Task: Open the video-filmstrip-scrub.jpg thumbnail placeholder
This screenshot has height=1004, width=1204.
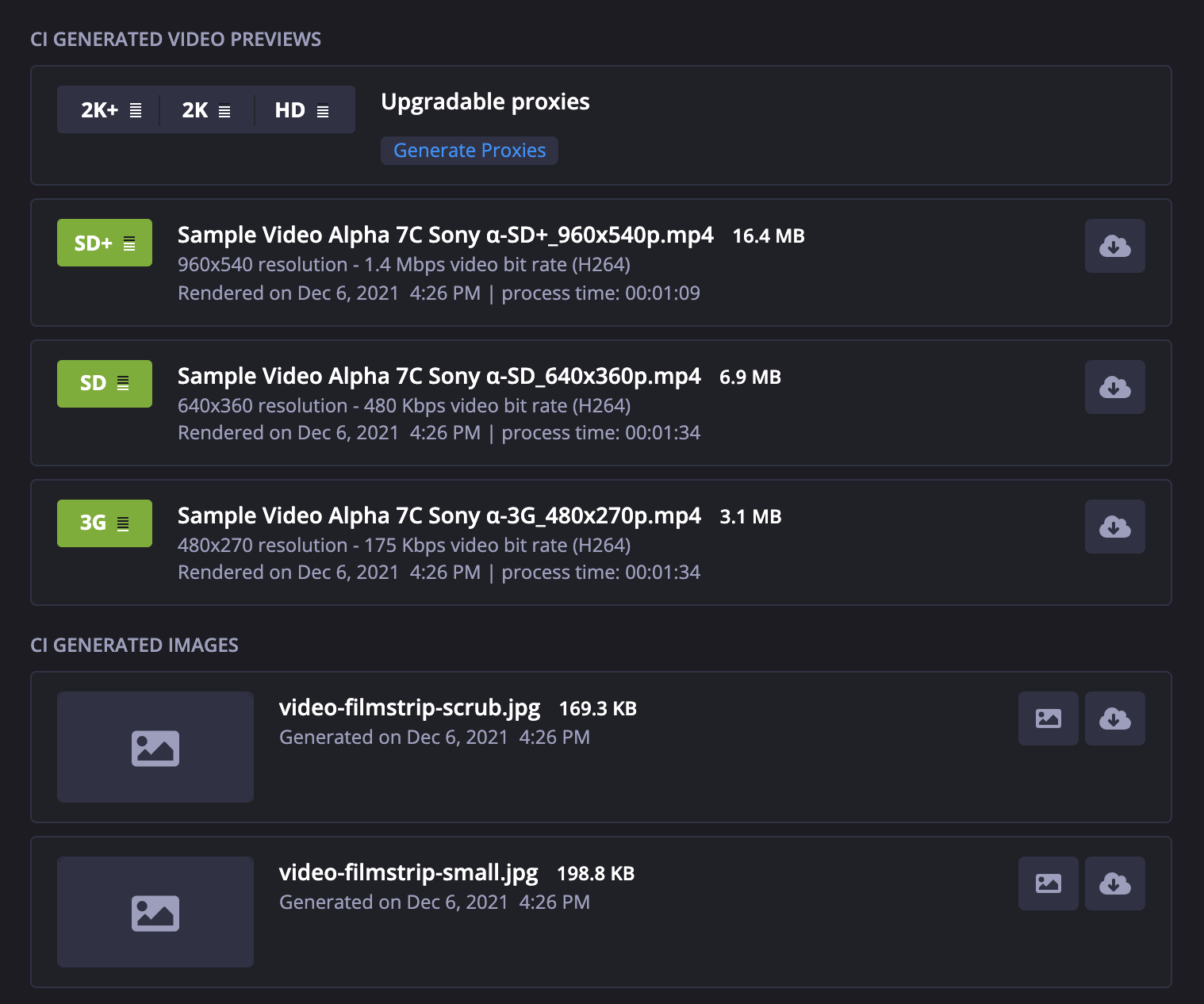Action: click(x=155, y=747)
